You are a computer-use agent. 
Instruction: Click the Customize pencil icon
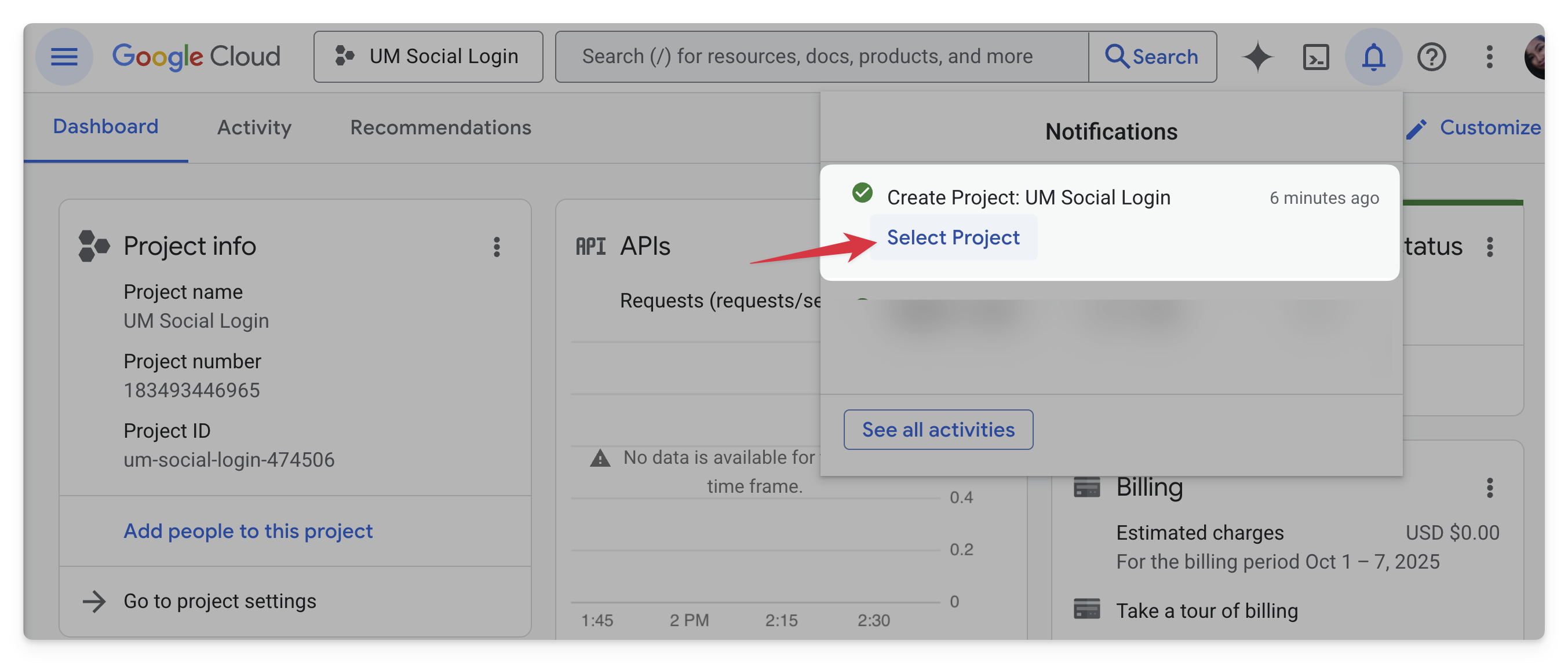[x=1416, y=129]
